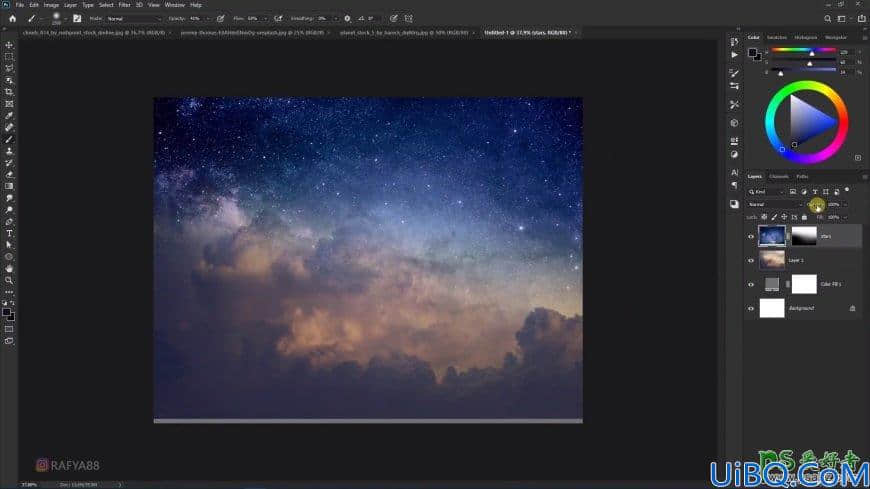870x489 pixels.
Task: Switch to the Navigator tab
Action: point(836,37)
